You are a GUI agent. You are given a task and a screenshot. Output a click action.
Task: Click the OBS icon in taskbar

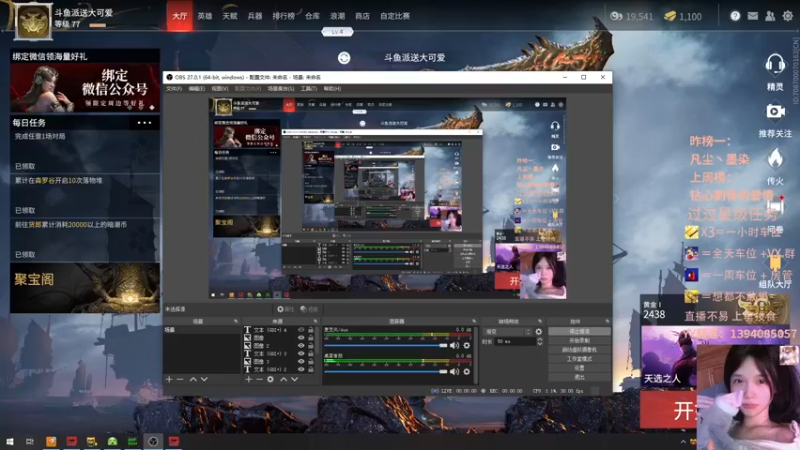[x=153, y=441]
